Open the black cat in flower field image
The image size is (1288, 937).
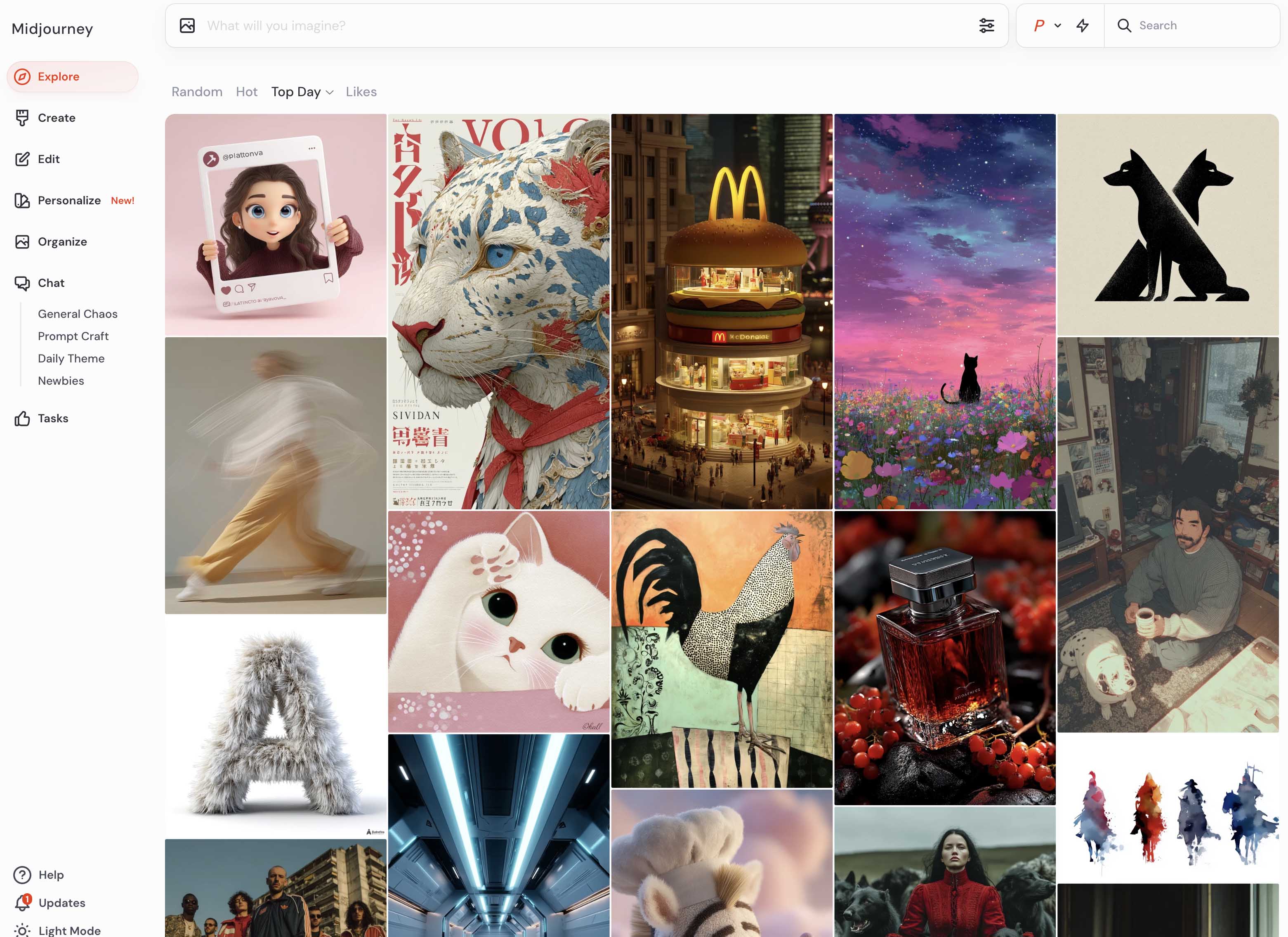click(945, 311)
